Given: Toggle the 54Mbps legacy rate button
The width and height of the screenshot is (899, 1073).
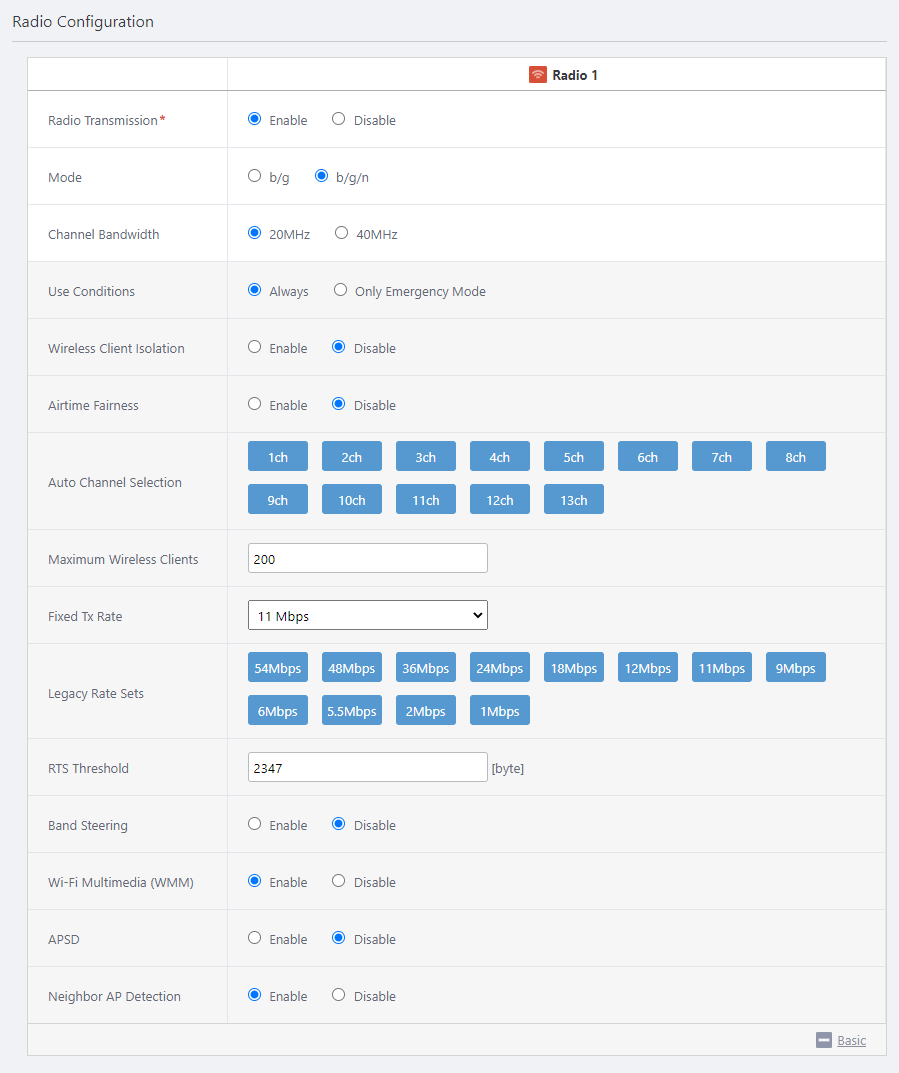Looking at the screenshot, I should tap(277, 667).
